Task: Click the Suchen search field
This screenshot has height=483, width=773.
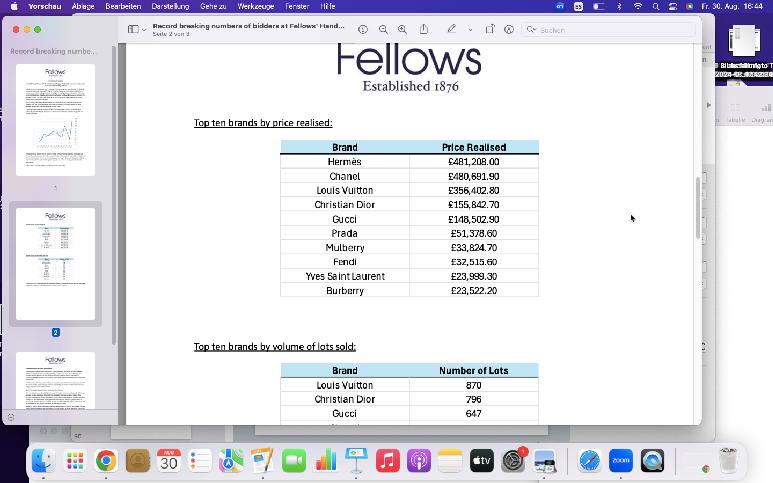Action: pos(609,30)
